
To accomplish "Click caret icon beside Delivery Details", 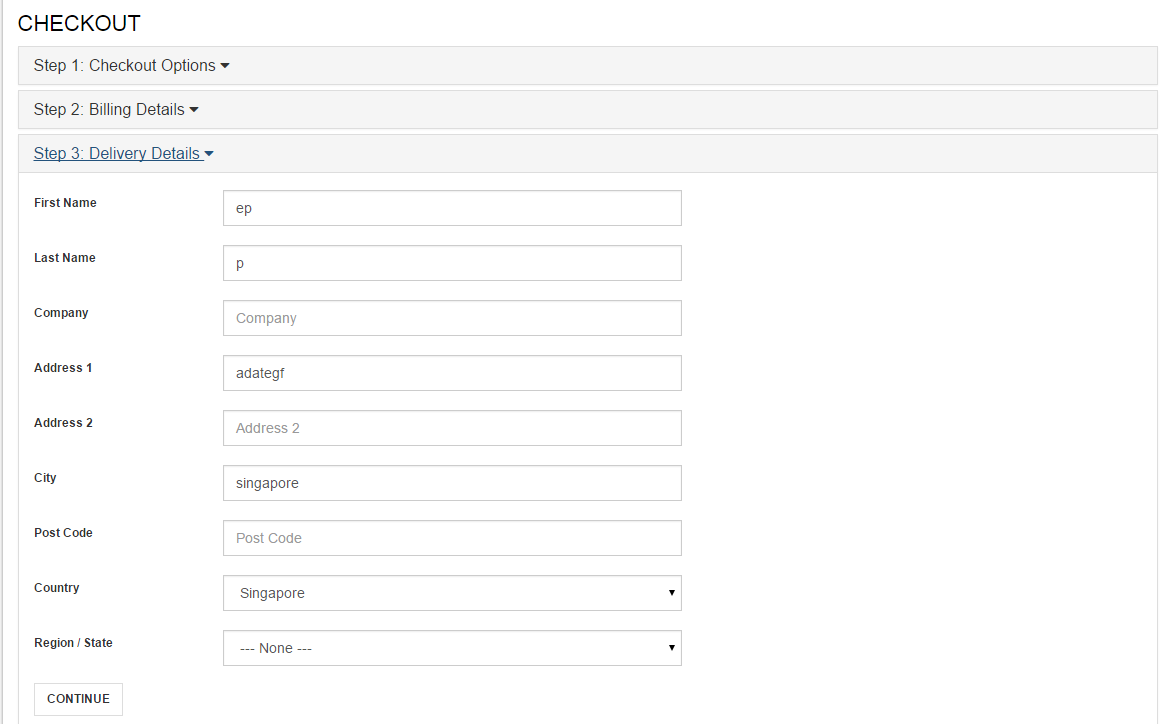I will [x=209, y=155].
